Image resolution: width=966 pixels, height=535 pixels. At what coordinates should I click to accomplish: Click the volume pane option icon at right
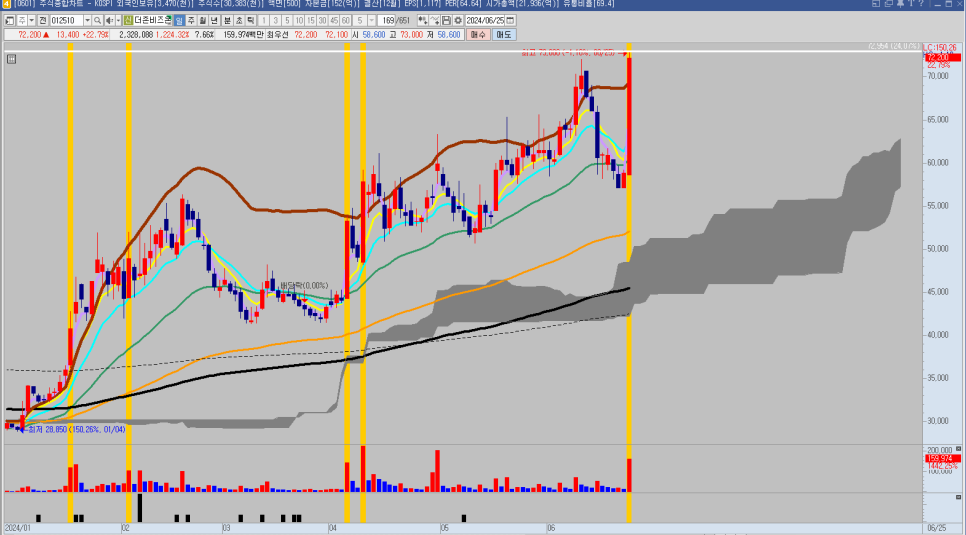(x=959, y=449)
